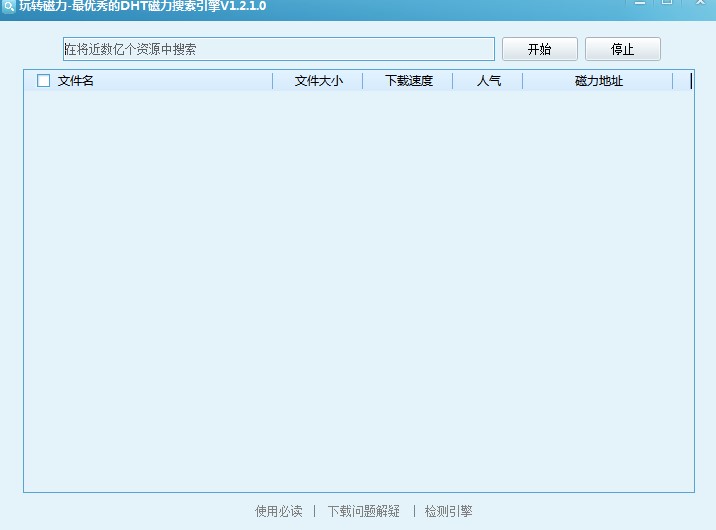
Task: Click the 文件名 column header
Action: [x=148, y=81]
